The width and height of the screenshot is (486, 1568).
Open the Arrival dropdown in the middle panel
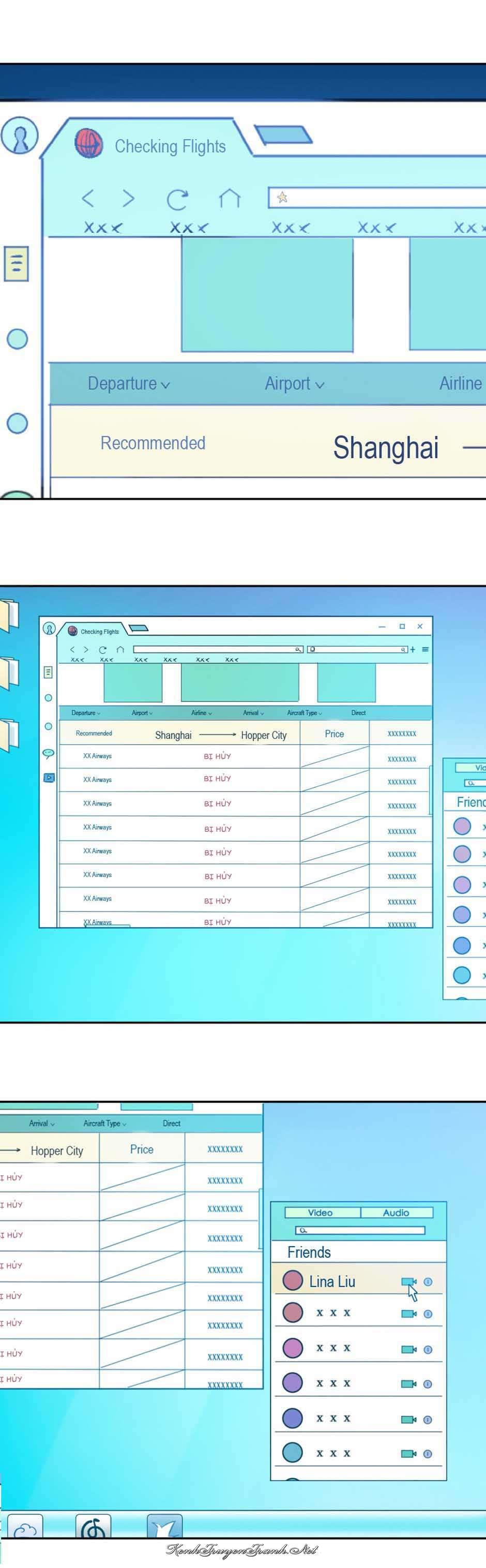coord(254,713)
